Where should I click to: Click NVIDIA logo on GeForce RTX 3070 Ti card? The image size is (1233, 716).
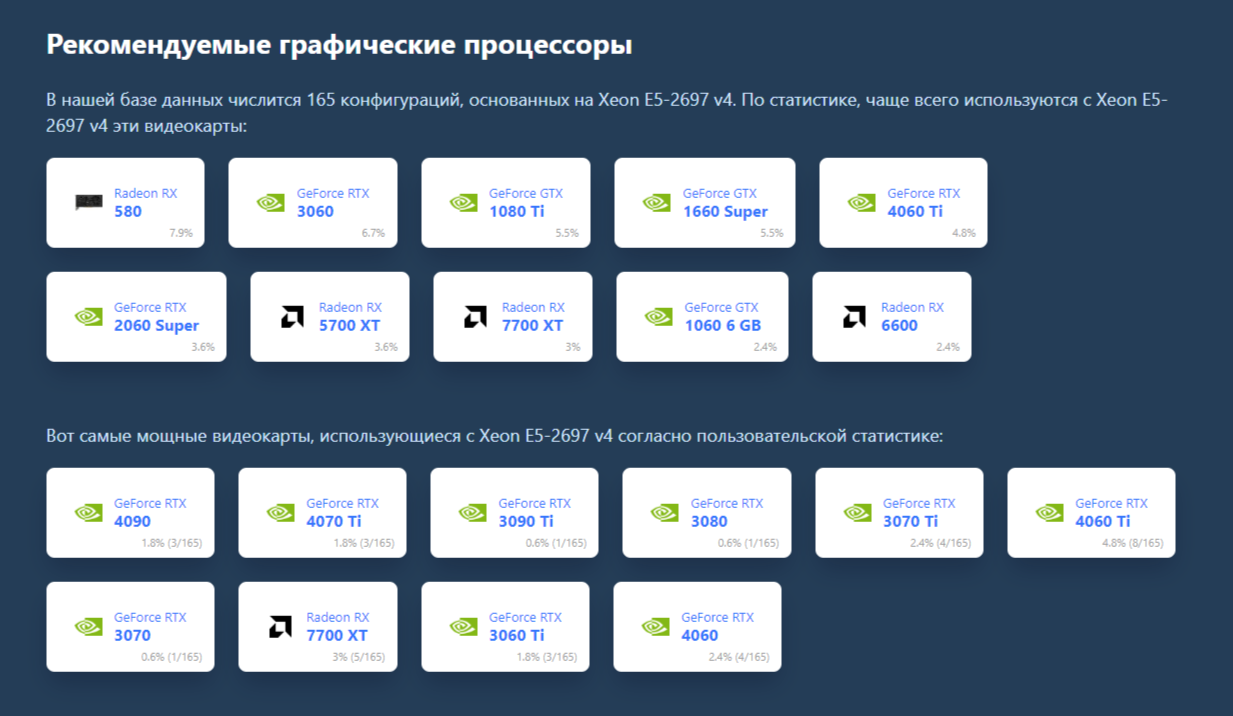858,512
